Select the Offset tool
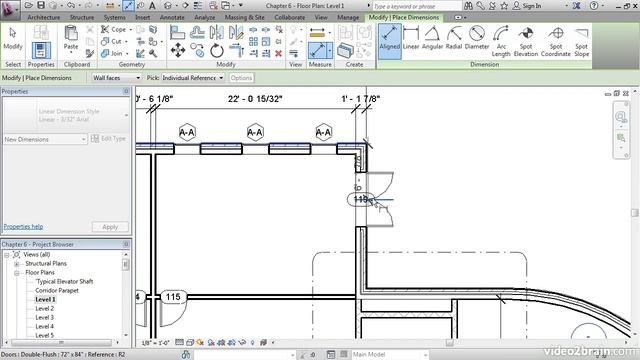640x360 pixels. pyautogui.click(x=197, y=32)
